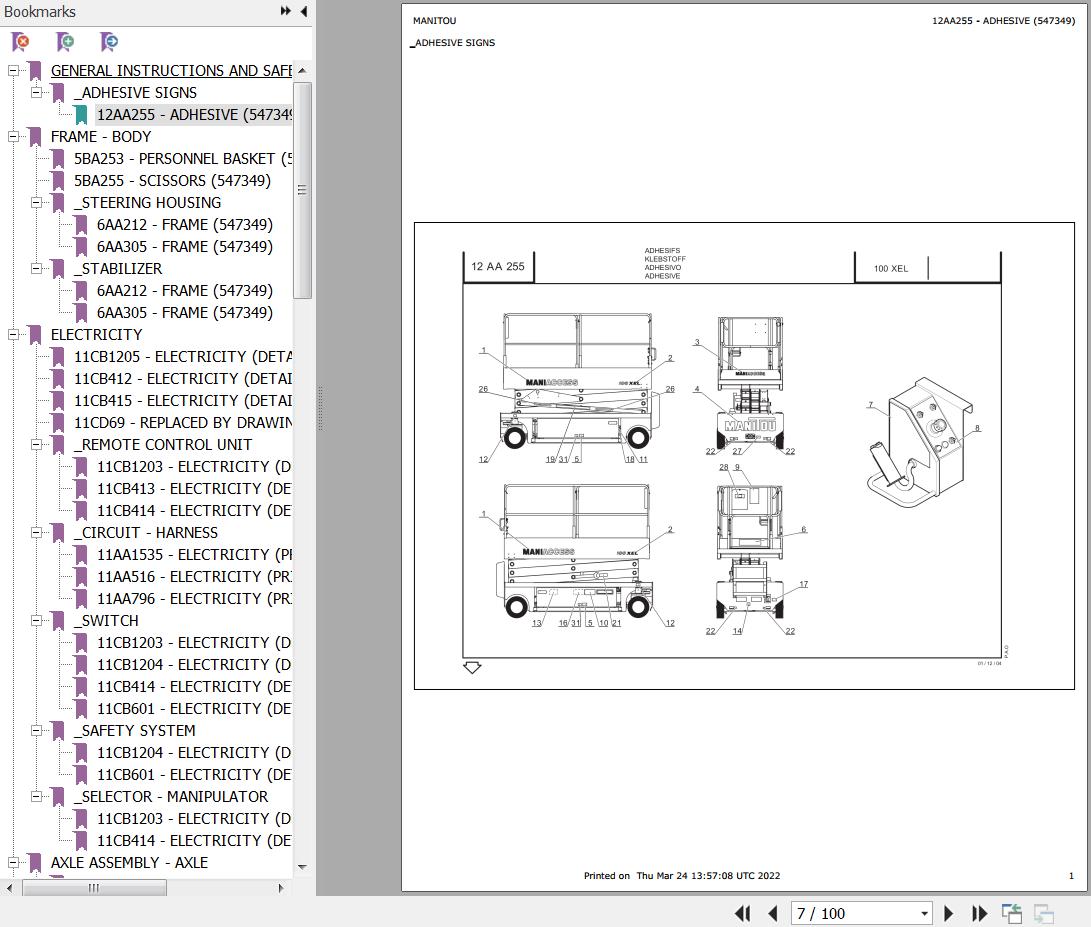Image resolution: width=1091 pixels, height=927 pixels.
Task: Collapse the GENERAL INSTRUCTIONS AND SAFETY node
Action: 13,70
